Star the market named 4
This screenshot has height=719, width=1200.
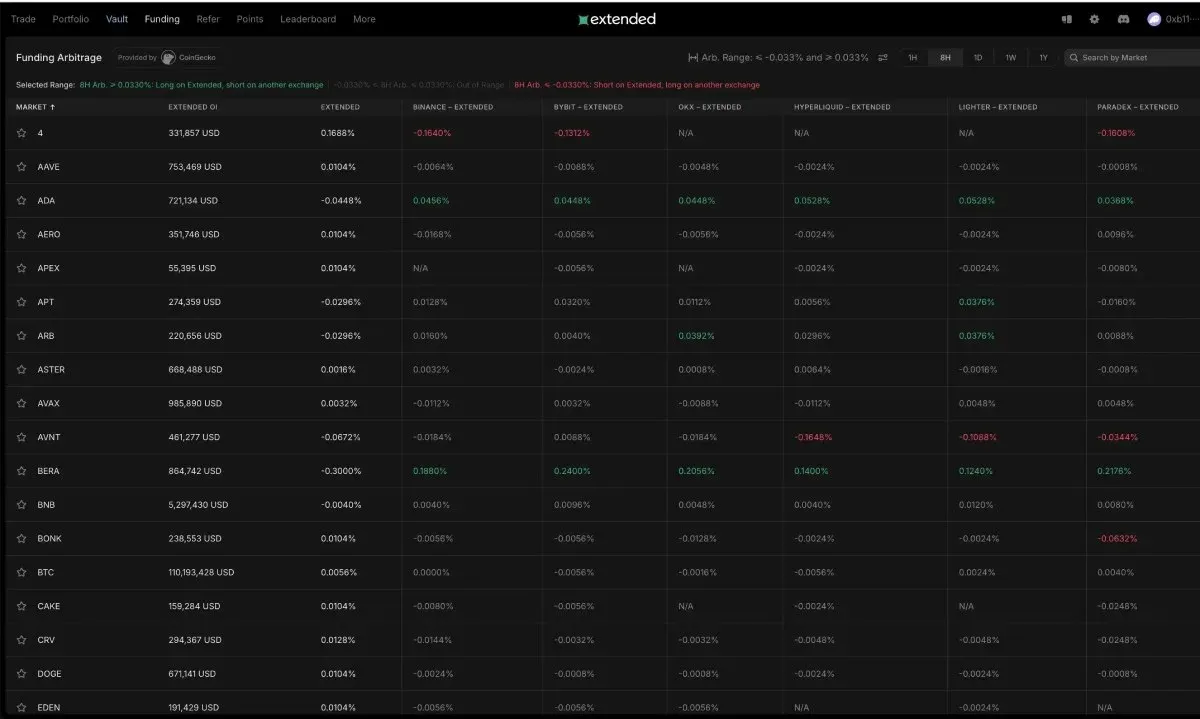pos(21,133)
